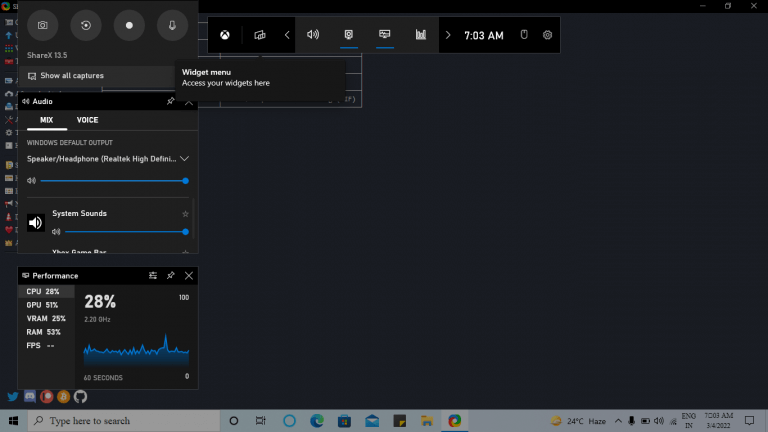This screenshot has width=768, height=432.
Task: Open the Bitcoin donation icon
Action: (63, 396)
